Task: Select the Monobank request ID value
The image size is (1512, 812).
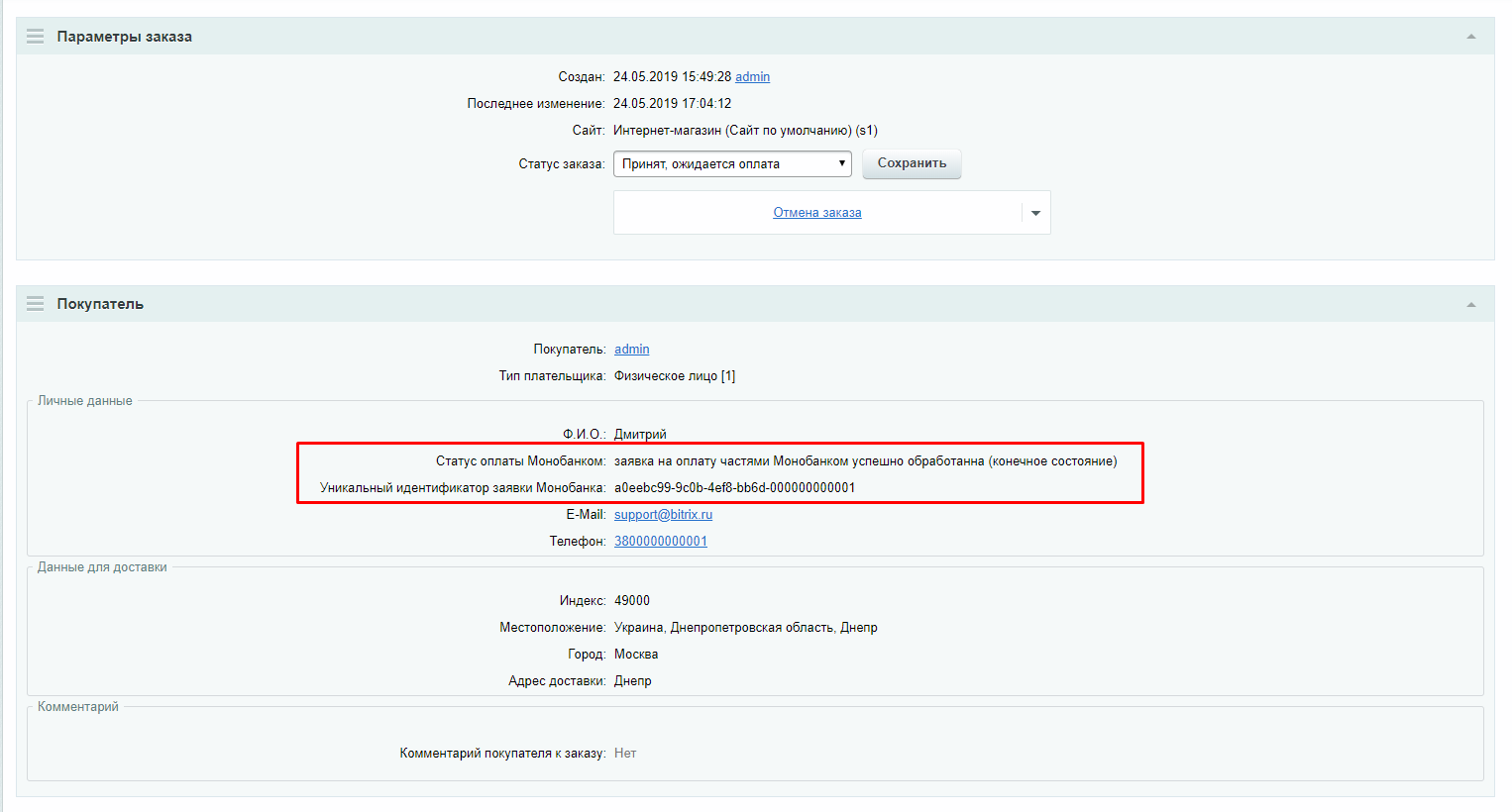Action: (735, 488)
